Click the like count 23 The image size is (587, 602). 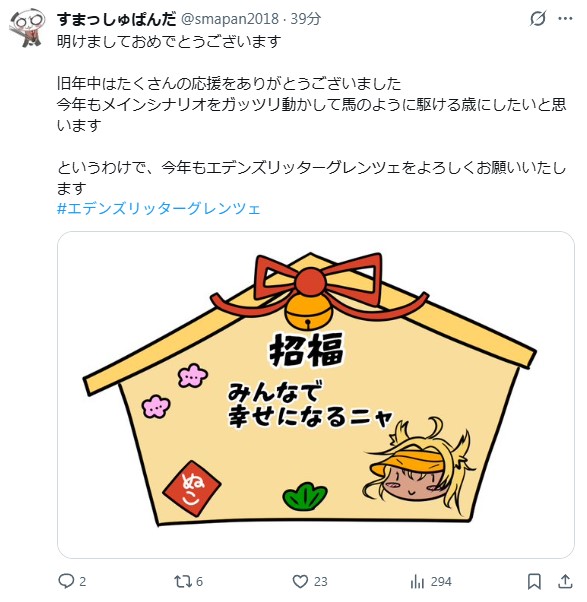(321, 582)
